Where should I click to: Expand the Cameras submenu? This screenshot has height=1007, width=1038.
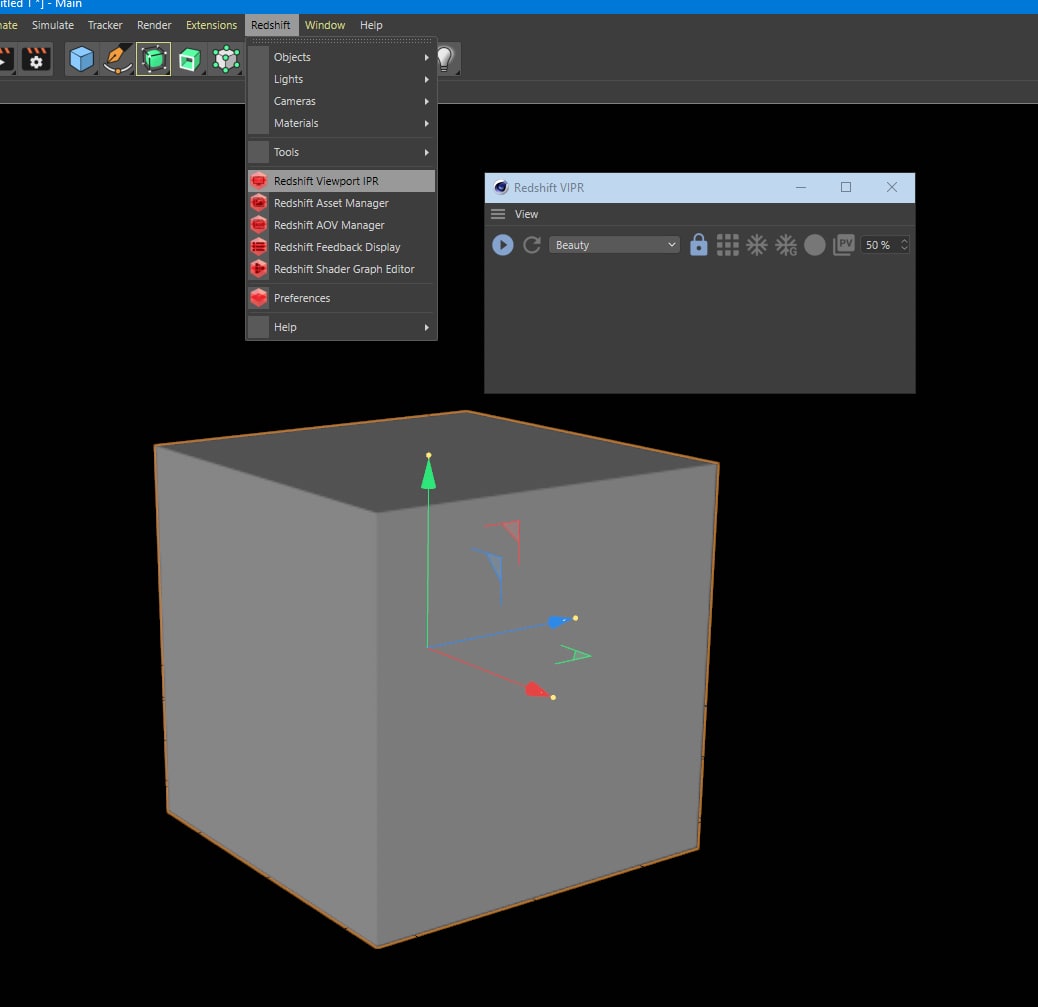pyautogui.click(x=342, y=101)
